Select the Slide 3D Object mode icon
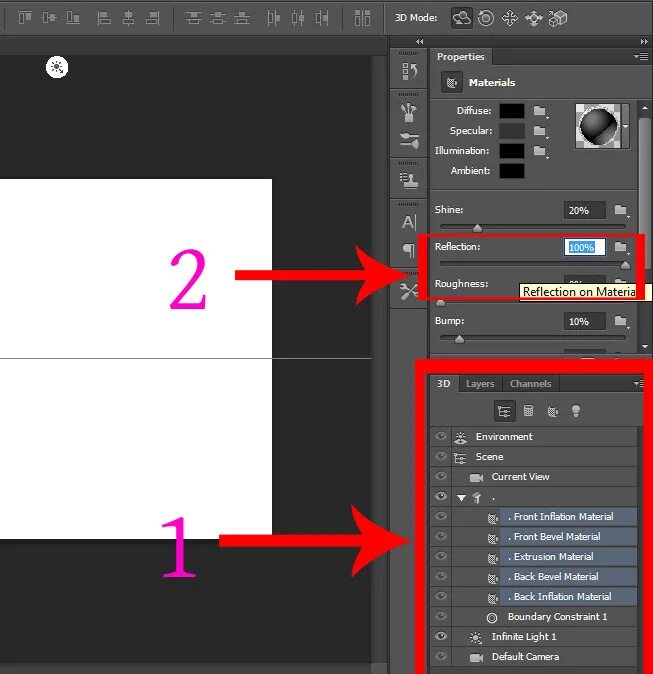The height and width of the screenshot is (674, 653). coord(534,18)
